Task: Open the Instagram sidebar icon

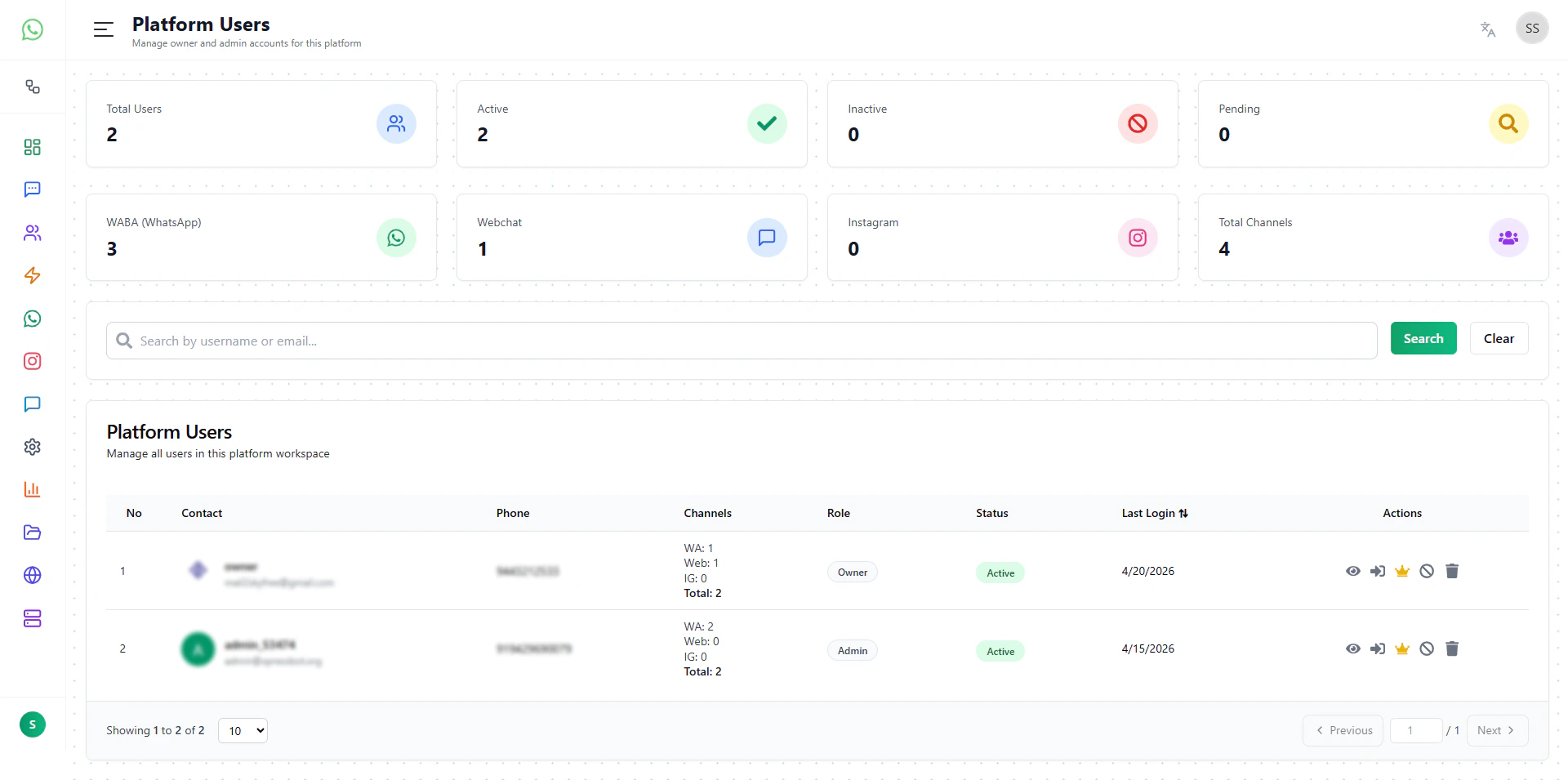Action: point(33,361)
